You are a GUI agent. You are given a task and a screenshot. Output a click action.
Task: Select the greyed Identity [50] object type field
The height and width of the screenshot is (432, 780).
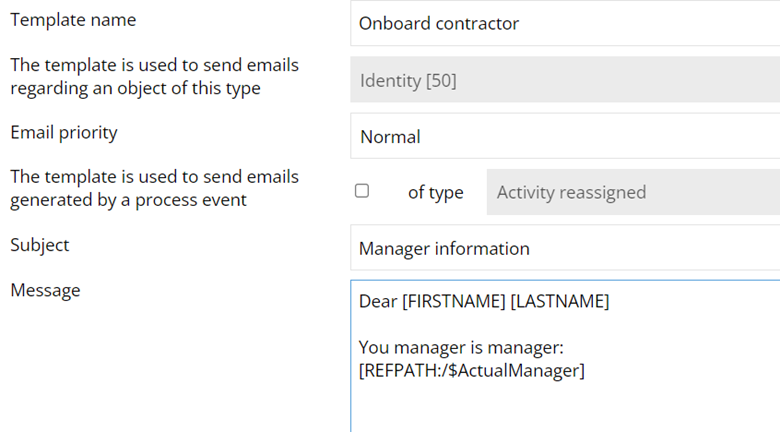tap(565, 80)
